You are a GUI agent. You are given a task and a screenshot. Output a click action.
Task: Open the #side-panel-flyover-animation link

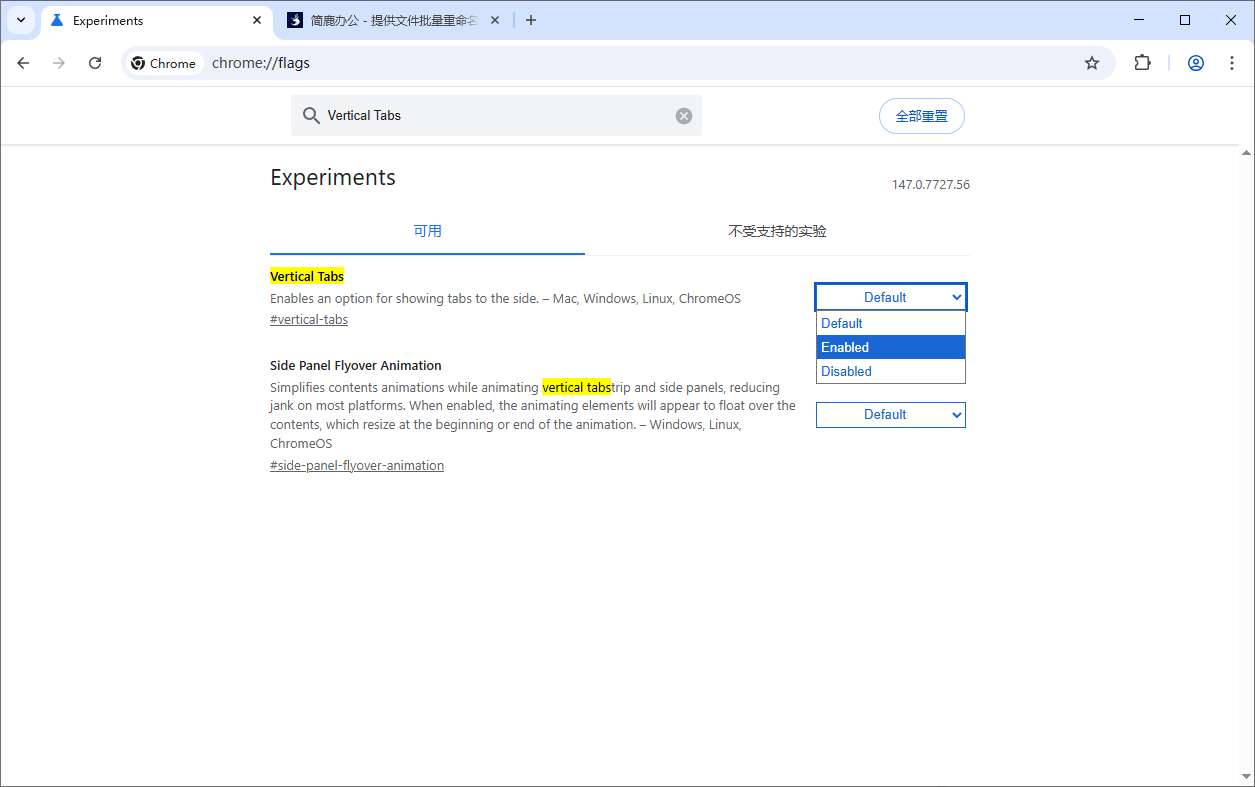[357, 466]
